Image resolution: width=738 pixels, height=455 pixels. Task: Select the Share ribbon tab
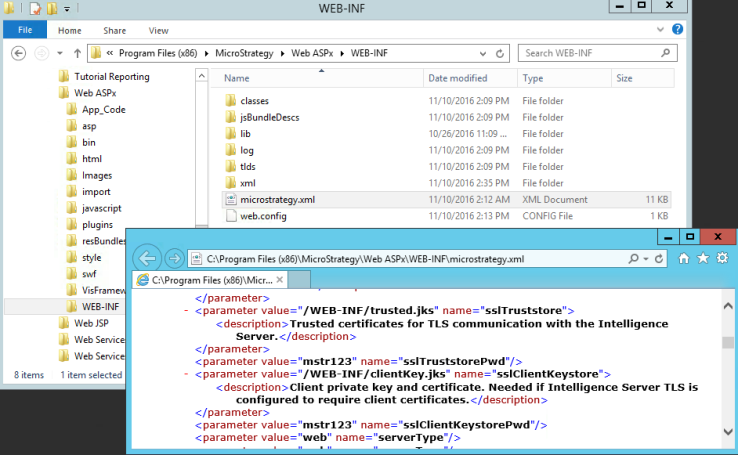(x=115, y=31)
